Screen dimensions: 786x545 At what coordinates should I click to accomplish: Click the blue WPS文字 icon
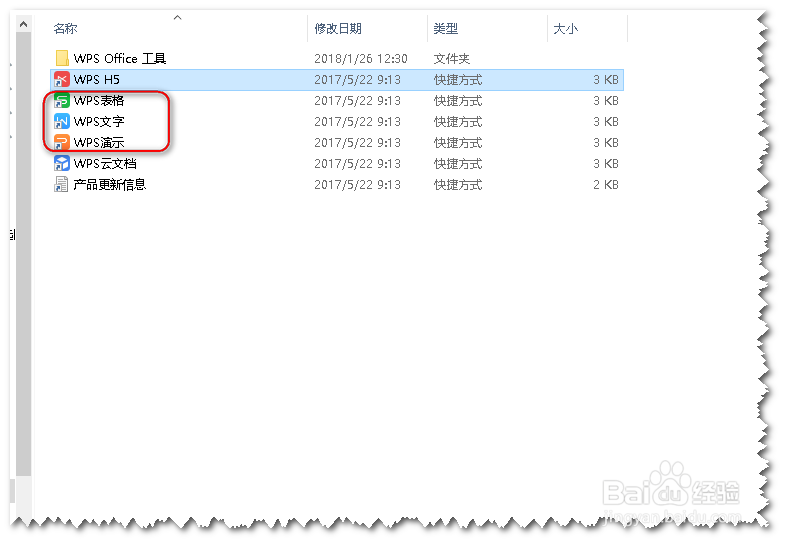click(x=62, y=121)
